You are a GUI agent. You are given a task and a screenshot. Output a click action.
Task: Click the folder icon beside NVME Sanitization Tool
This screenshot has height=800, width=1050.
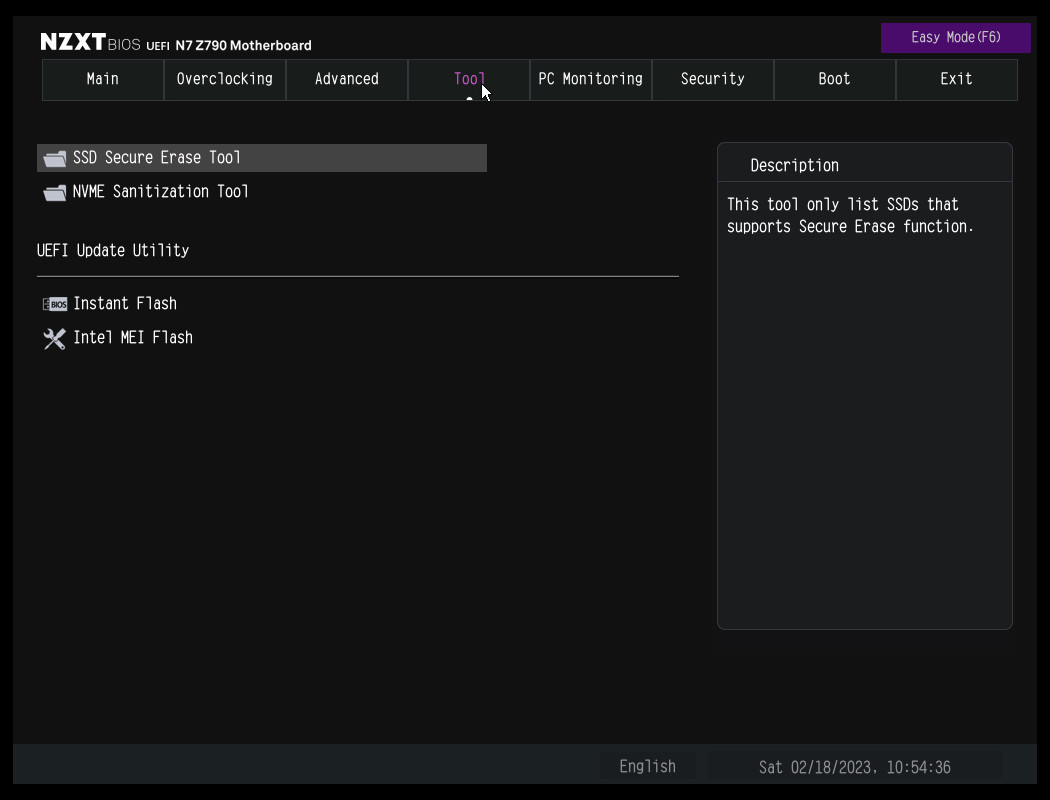pyautogui.click(x=55, y=192)
